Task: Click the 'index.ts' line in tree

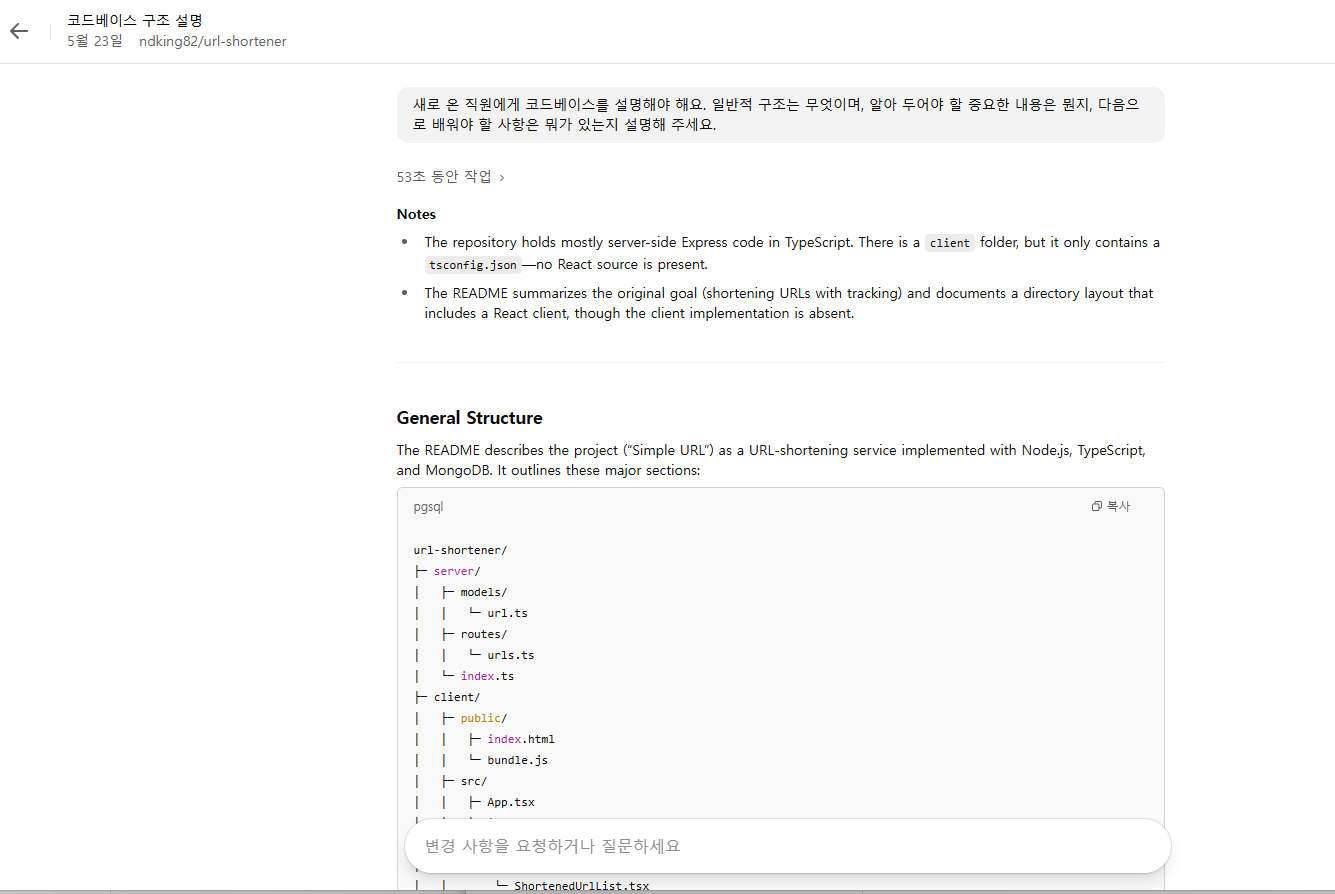Action: [487, 676]
